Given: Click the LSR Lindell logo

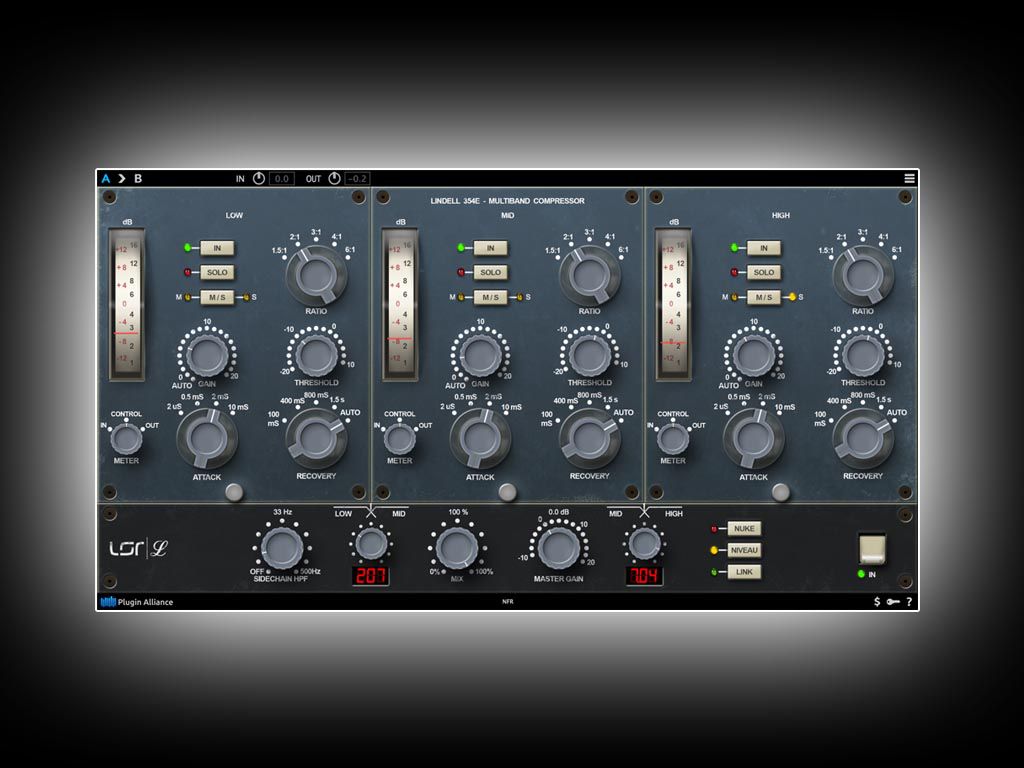Looking at the screenshot, I should tap(138, 548).
